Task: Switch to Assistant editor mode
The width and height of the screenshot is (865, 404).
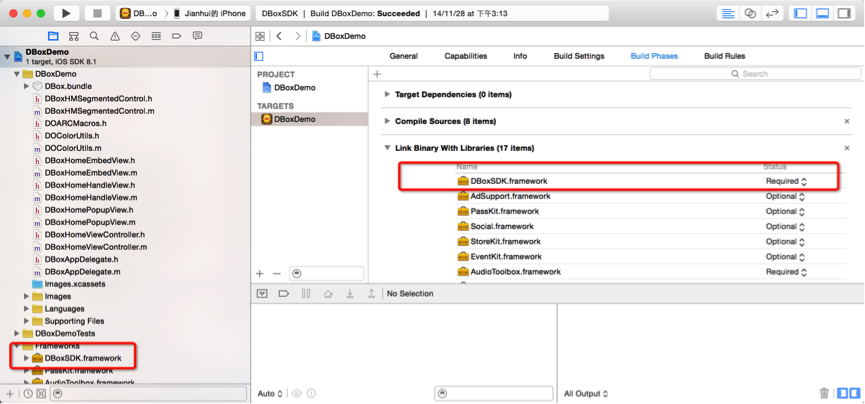Action: [x=750, y=13]
